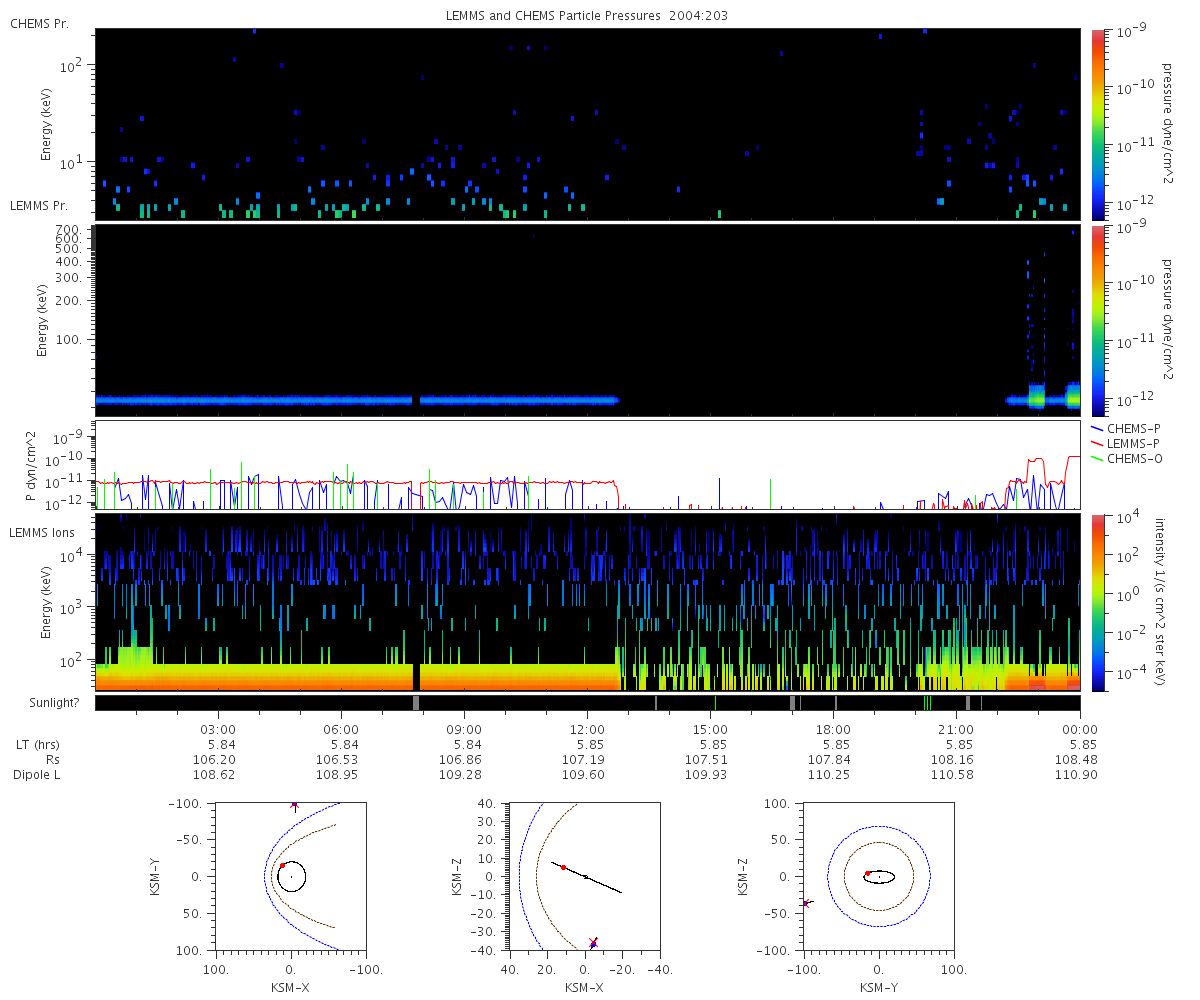Click the green marks on the Sunlight bar
1200x1000 pixels.
tap(928, 703)
